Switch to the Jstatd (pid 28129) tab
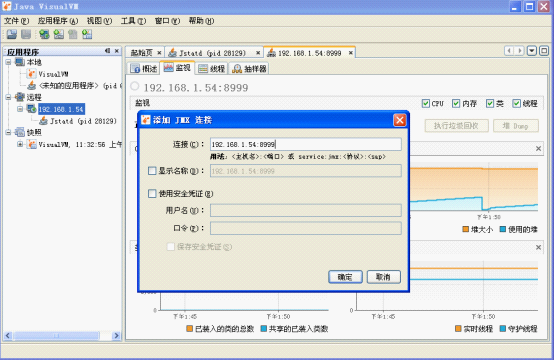The image size is (554, 360). (x=212, y=53)
